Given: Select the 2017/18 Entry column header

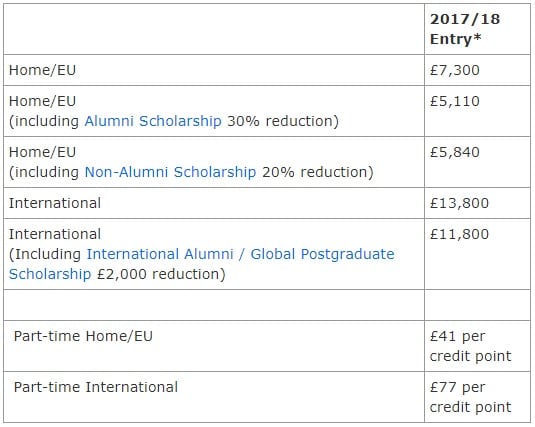Looking at the screenshot, I should (465, 29).
